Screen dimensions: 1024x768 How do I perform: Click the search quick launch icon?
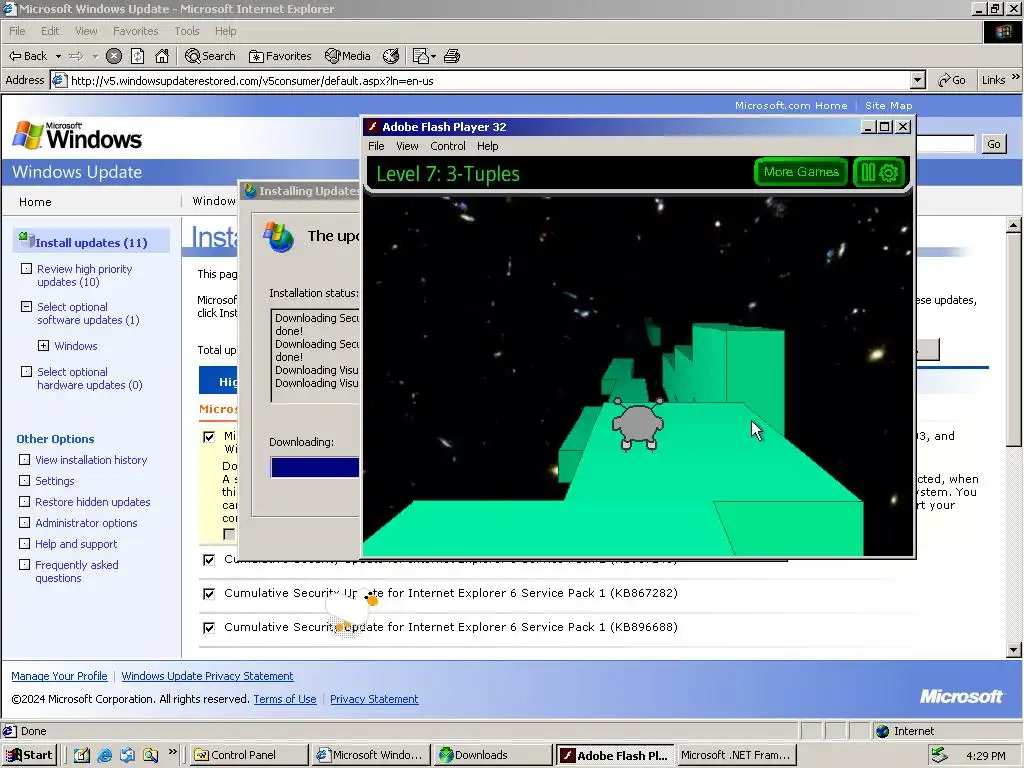click(151, 755)
